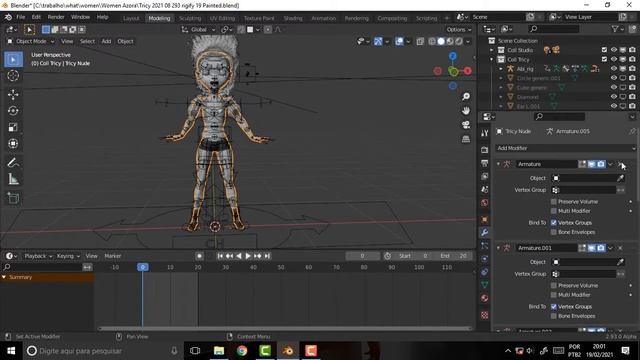Enable Multi Modifier on Armature modifier
The image size is (640, 360).
(553, 211)
